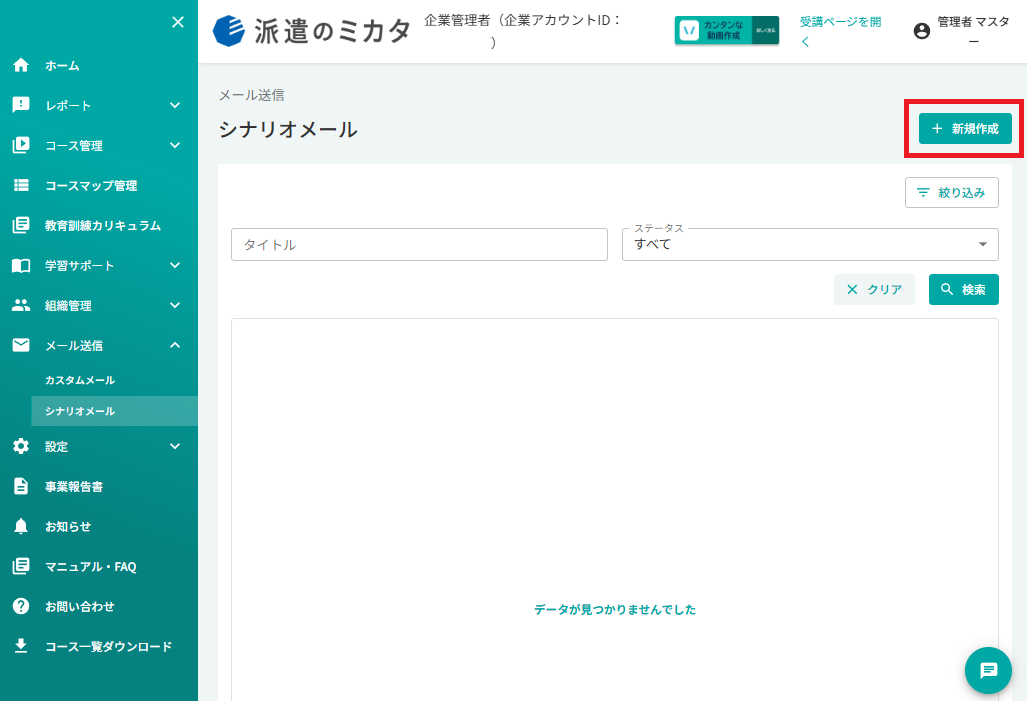Click the Course Map list icon
Screen dimensions: 1027x701
21,185
